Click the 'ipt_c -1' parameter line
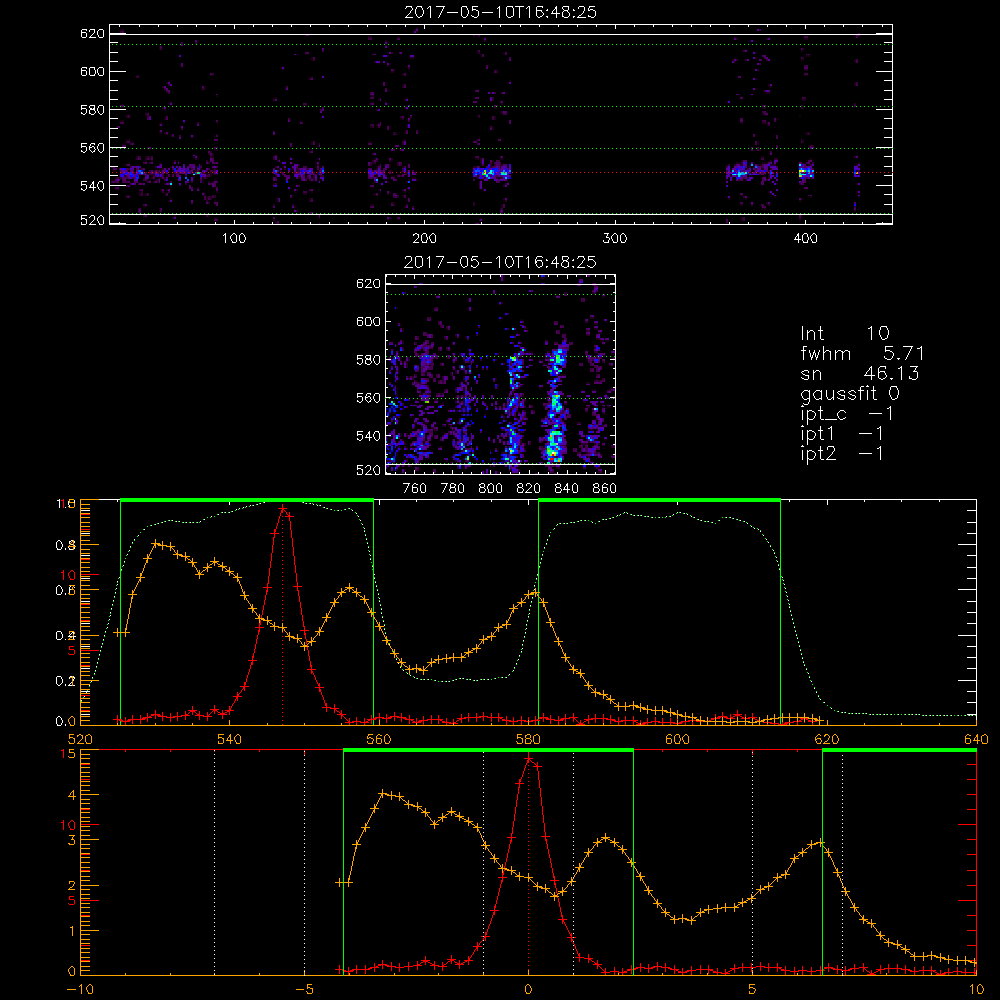Viewport: 1000px width, 1000px height. [x=847, y=414]
